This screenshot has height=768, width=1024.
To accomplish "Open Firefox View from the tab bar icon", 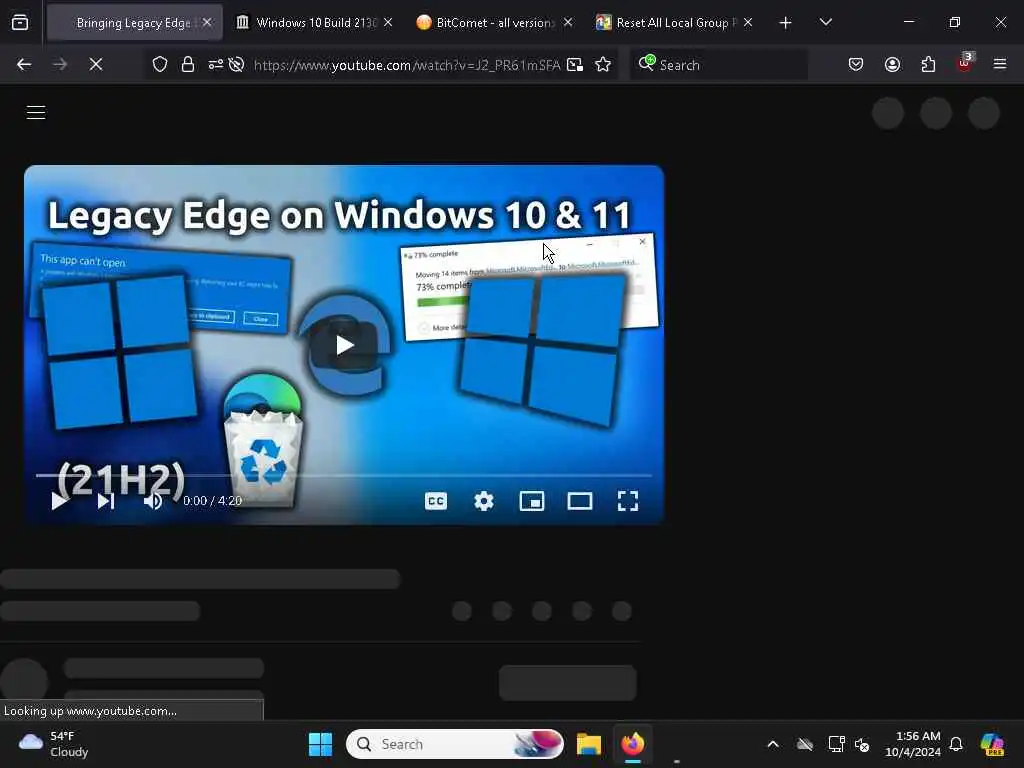I will pos(20,23).
